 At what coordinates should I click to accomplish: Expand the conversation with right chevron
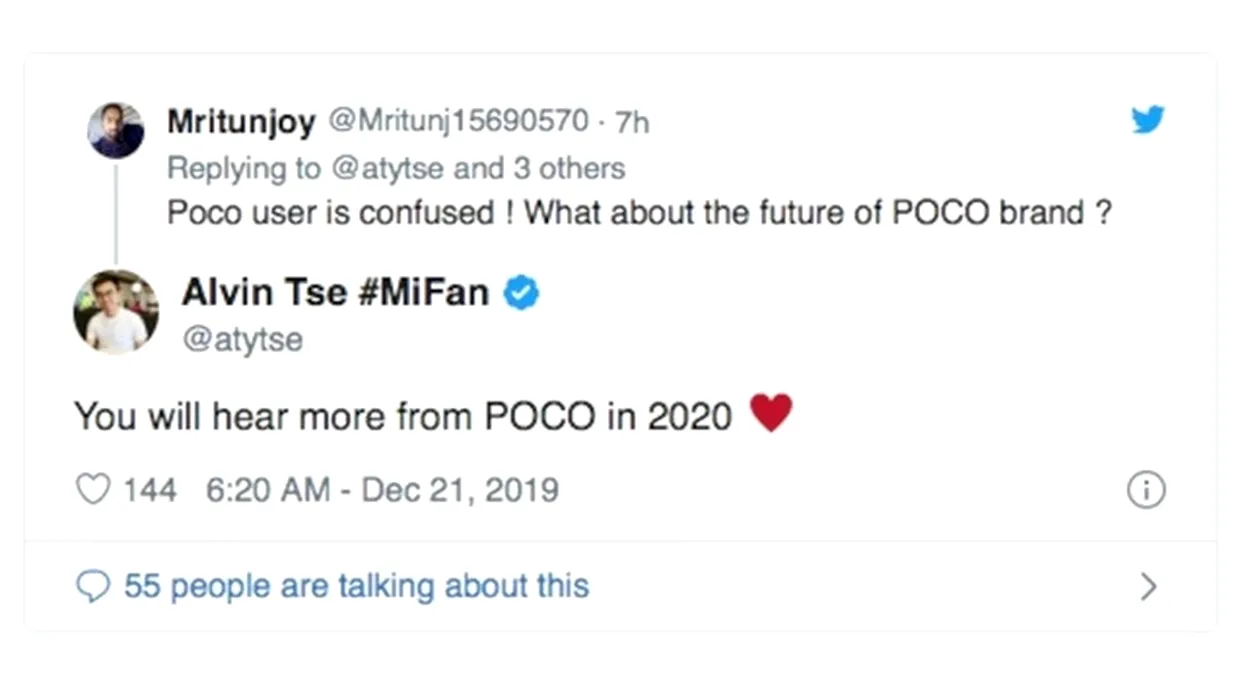pos(1148,586)
